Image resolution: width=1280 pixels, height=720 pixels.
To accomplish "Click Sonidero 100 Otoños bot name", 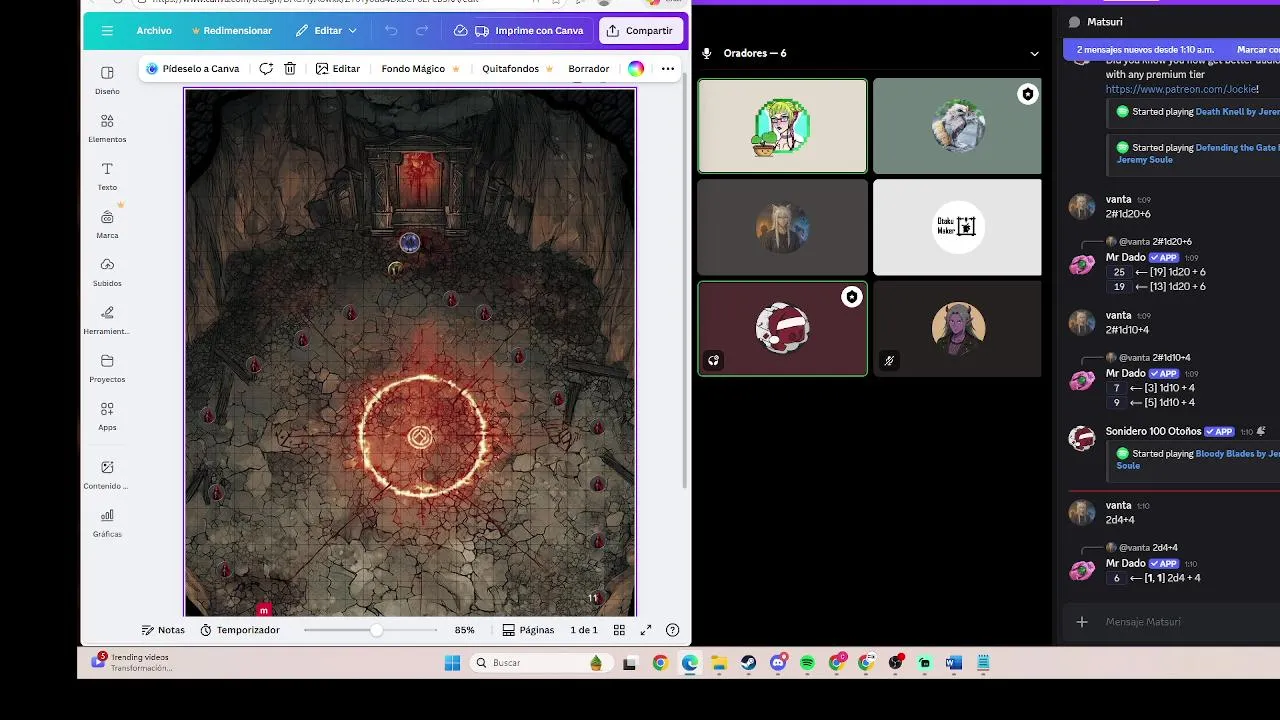I will point(1153,432).
